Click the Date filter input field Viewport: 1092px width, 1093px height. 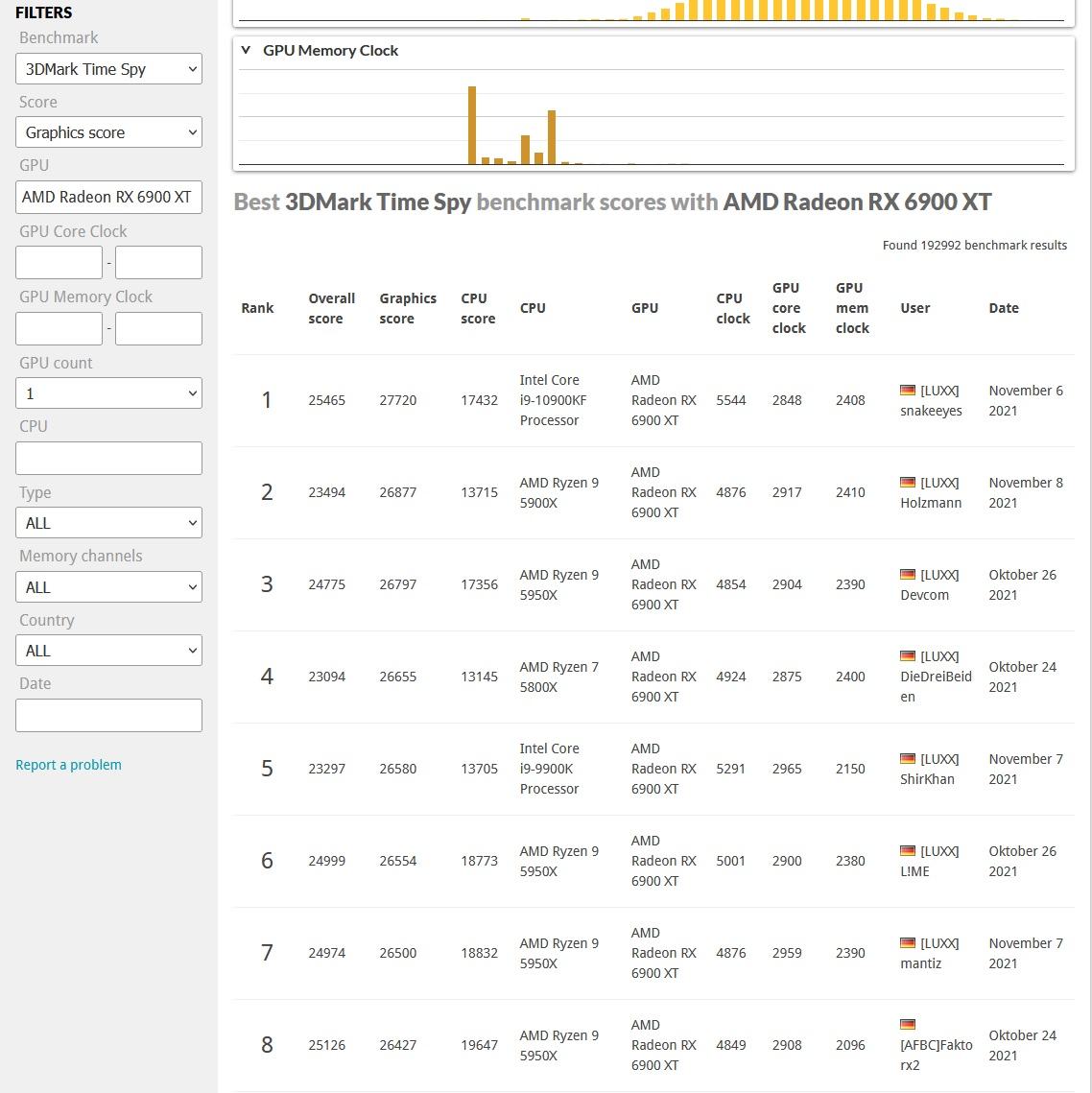pos(108,715)
